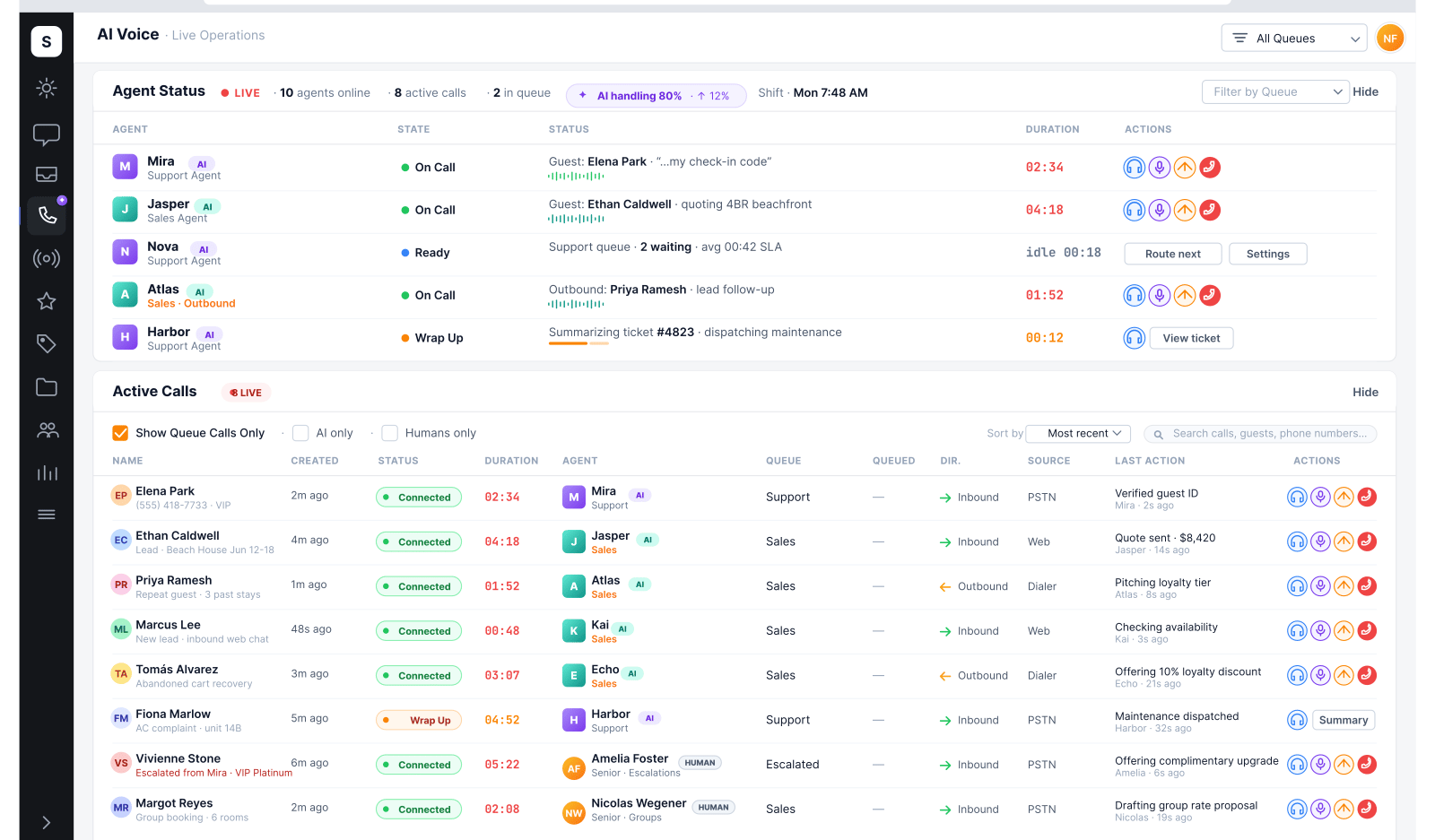
Task: Click Nicolas Wegener agent name
Action: (x=639, y=803)
